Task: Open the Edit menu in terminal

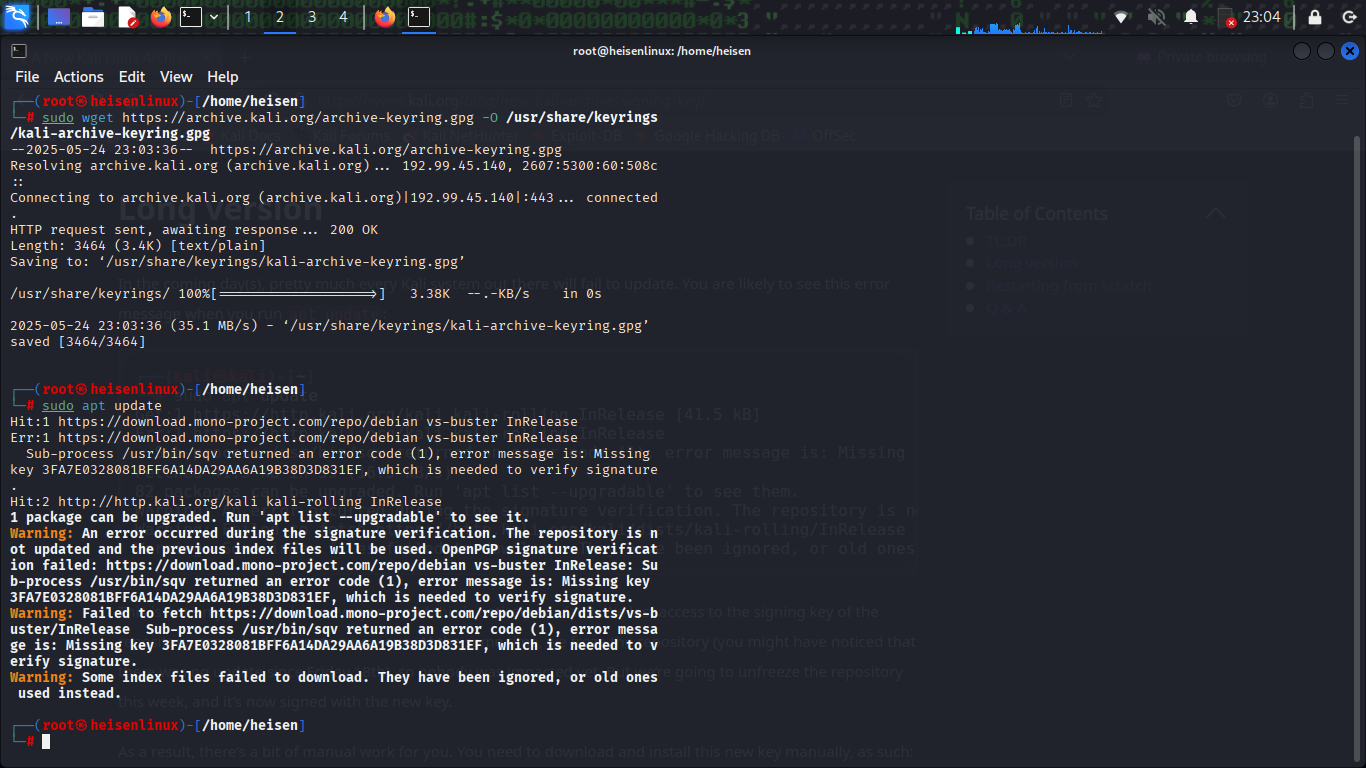Action: click(132, 77)
